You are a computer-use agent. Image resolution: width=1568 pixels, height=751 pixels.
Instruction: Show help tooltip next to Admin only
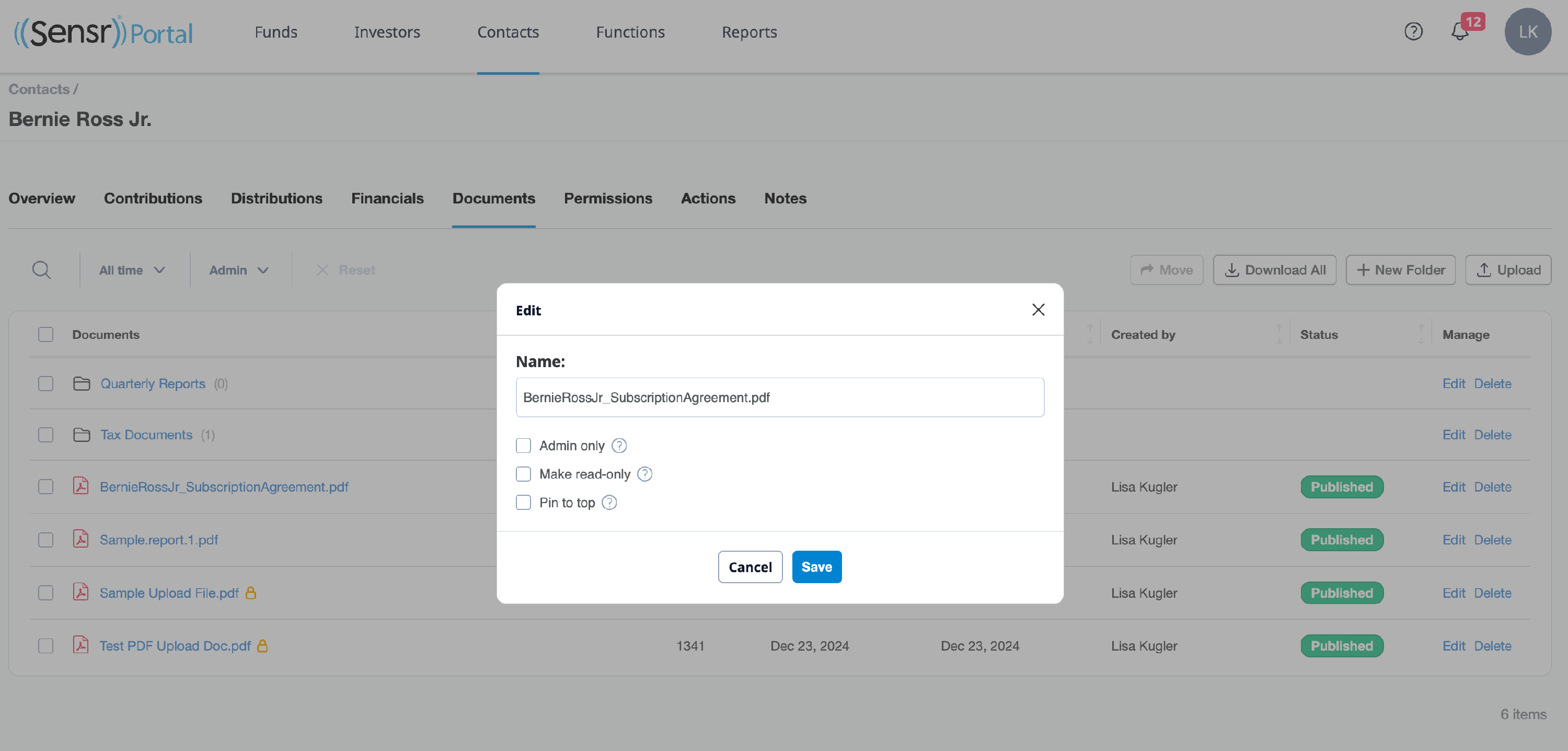coord(618,446)
